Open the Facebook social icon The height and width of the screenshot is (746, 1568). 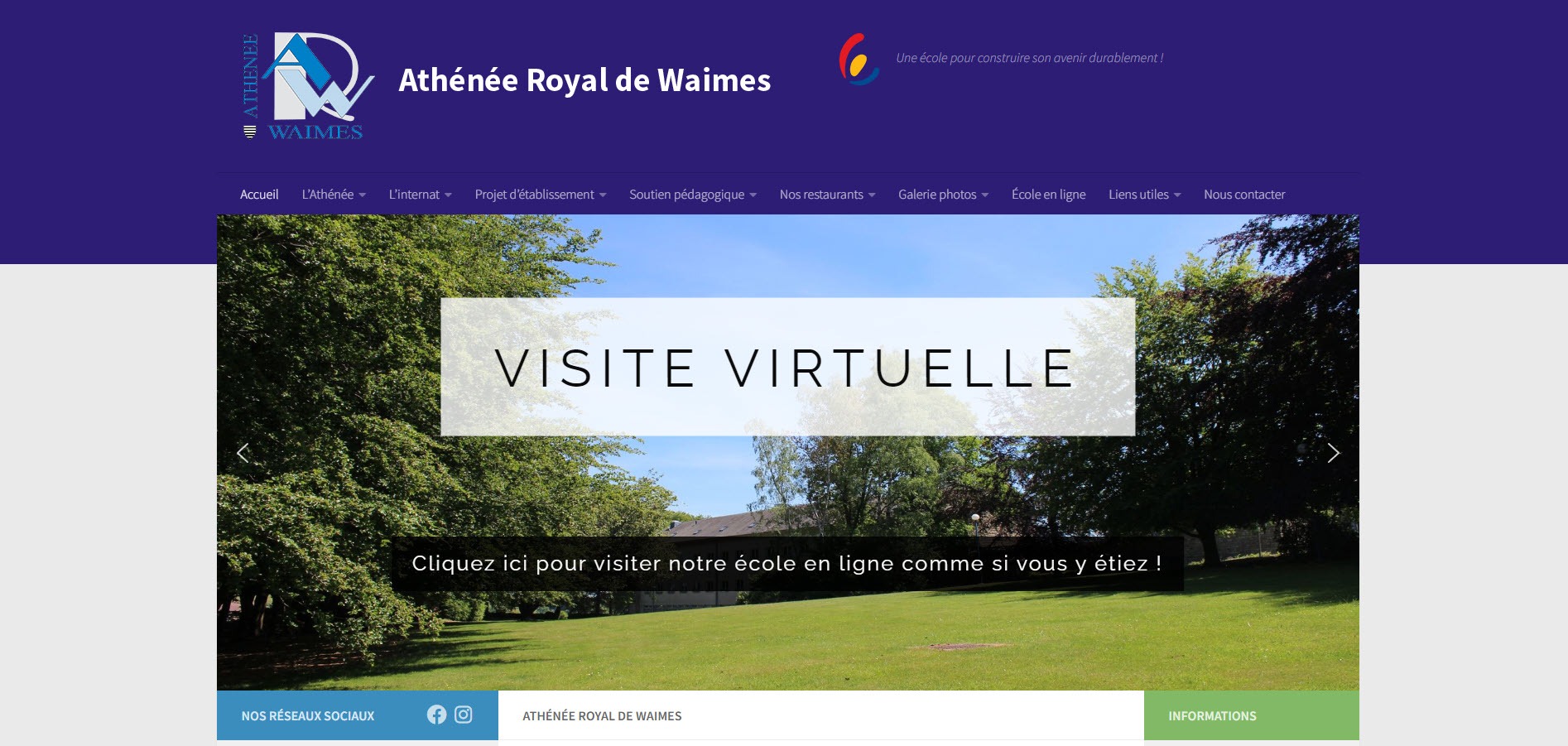[x=436, y=715]
